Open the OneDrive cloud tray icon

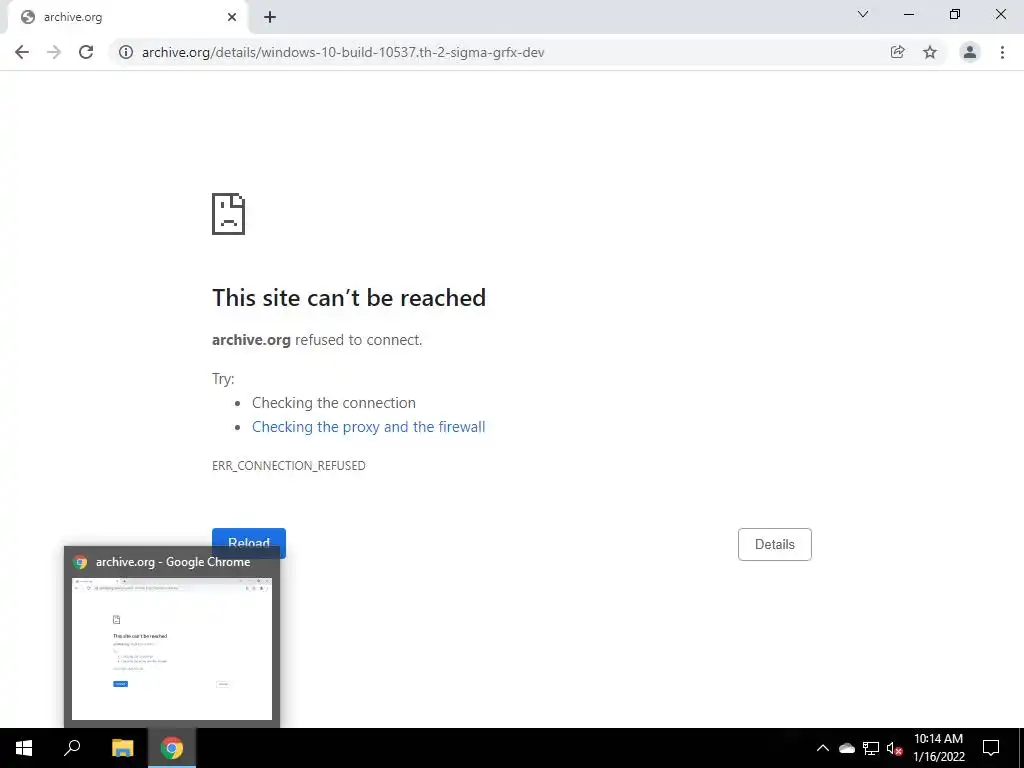coord(847,748)
